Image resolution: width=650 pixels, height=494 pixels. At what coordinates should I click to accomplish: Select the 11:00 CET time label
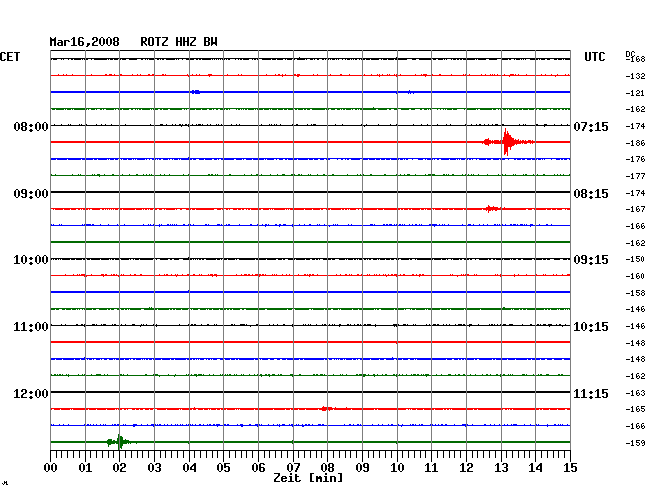[31, 327]
